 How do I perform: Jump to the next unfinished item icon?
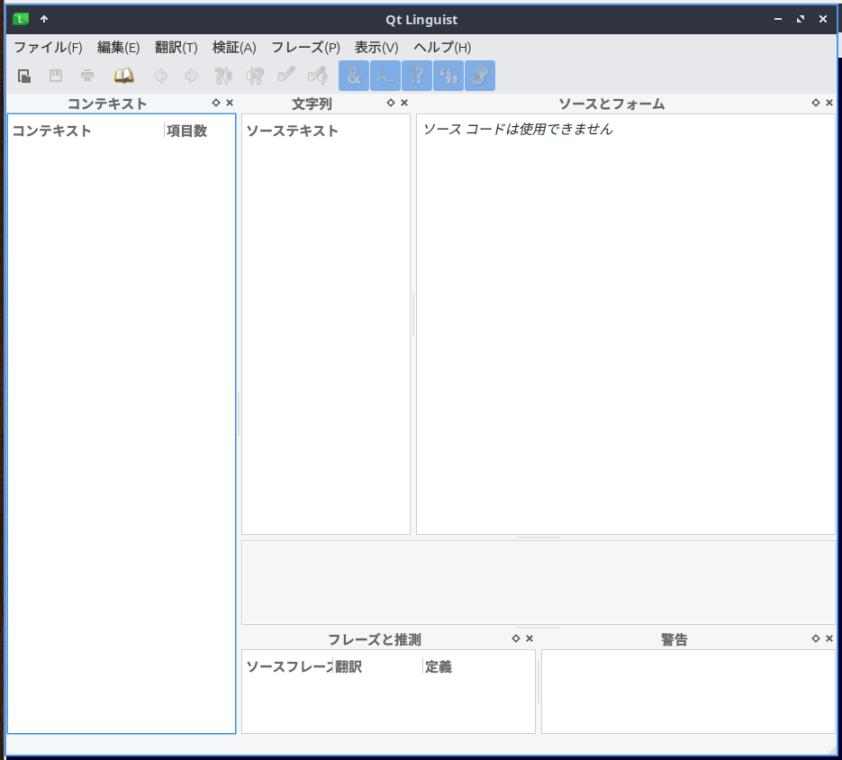255,76
